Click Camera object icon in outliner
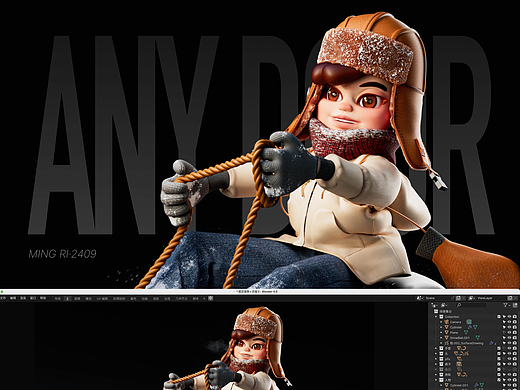Viewport: 520px width, 390px height. click(447, 322)
